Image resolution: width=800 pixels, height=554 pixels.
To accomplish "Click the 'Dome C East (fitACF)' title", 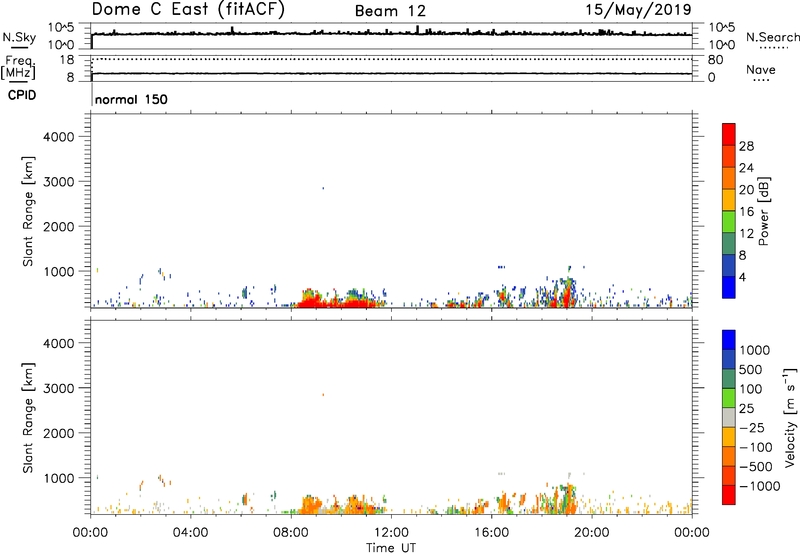I will tap(188, 9).
